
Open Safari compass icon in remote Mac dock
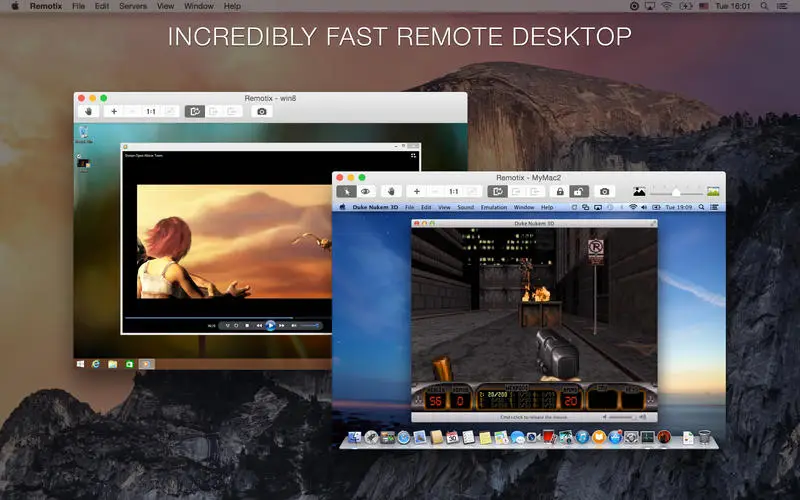pyautogui.click(x=404, y=437)
